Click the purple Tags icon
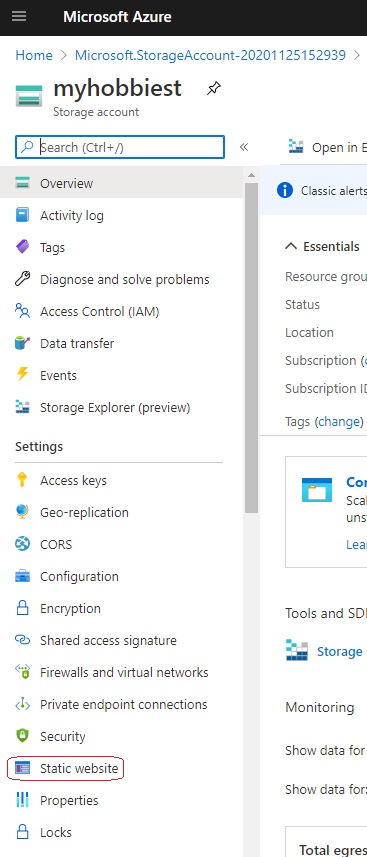 click(x=22, y=247)
